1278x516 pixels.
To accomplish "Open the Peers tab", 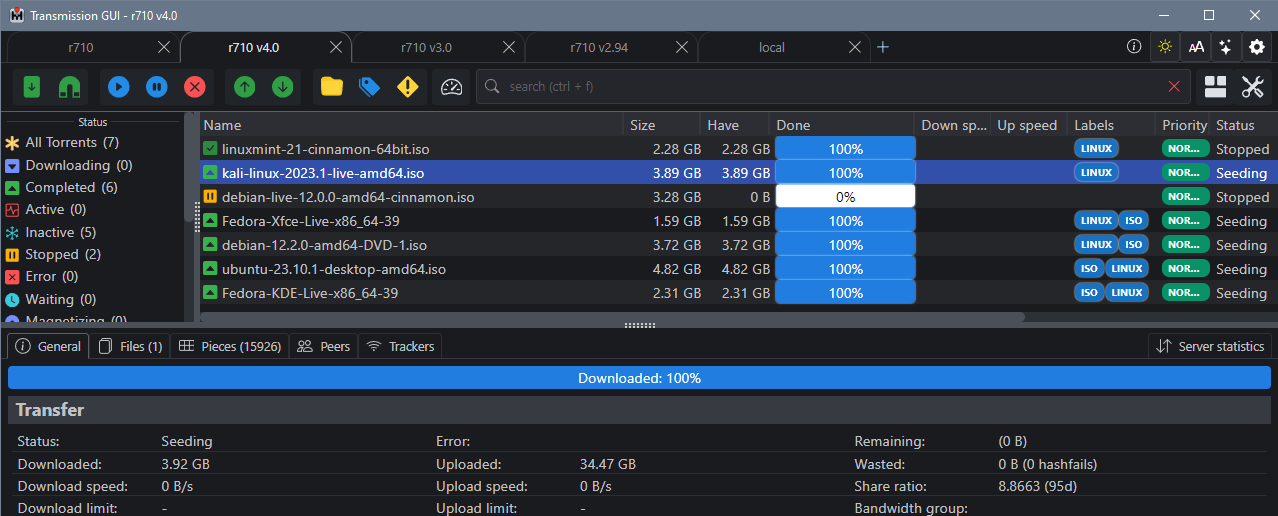I will 324,346.
